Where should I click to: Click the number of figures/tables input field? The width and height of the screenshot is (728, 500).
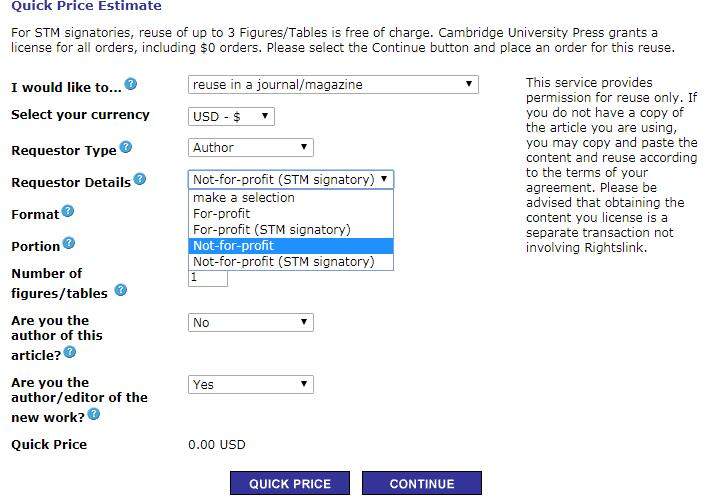209,277
